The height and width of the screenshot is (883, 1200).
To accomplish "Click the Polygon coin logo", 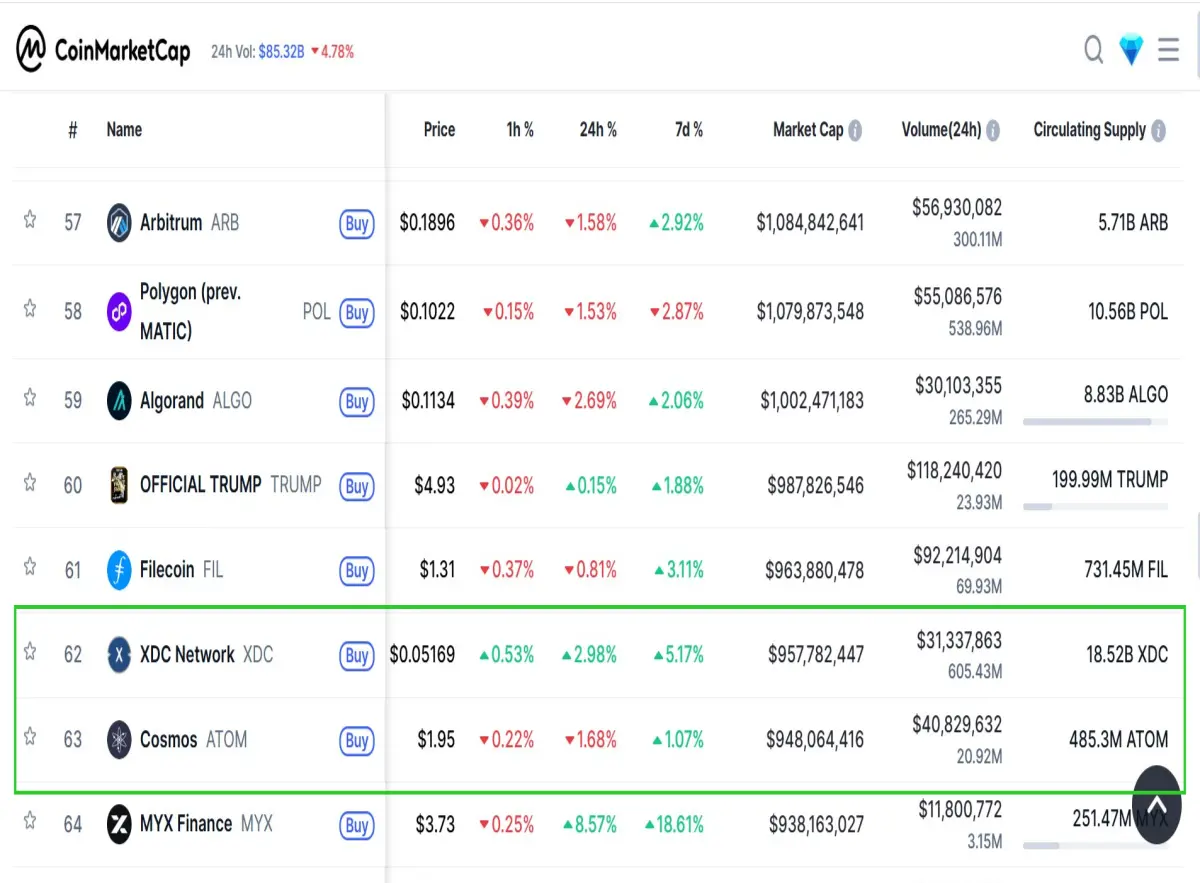I will click(119, 312).
